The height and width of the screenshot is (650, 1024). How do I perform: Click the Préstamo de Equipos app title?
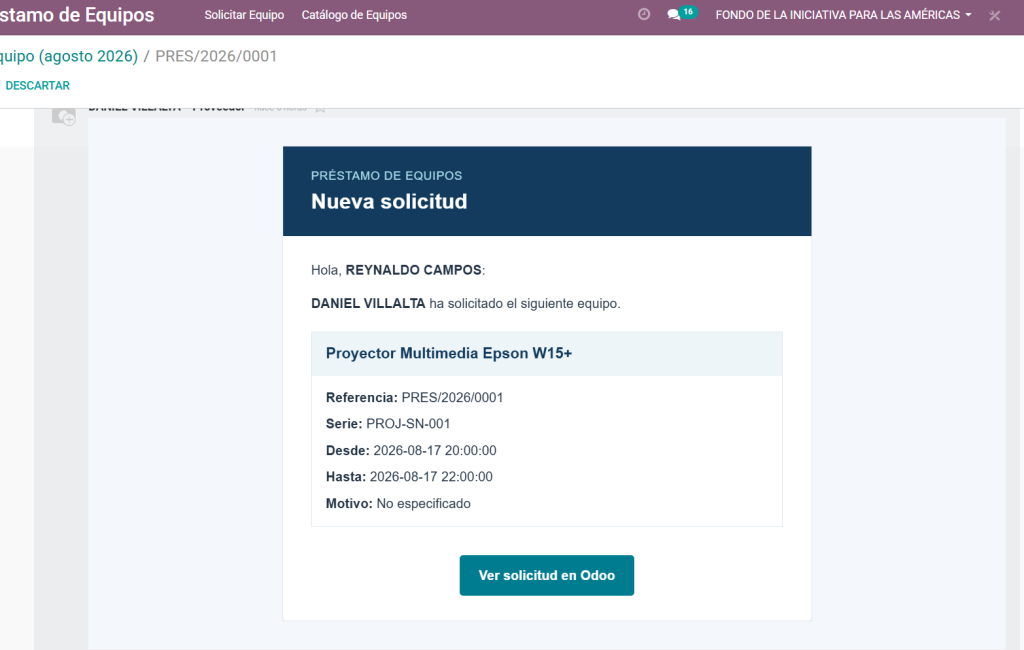click(77, 15)
